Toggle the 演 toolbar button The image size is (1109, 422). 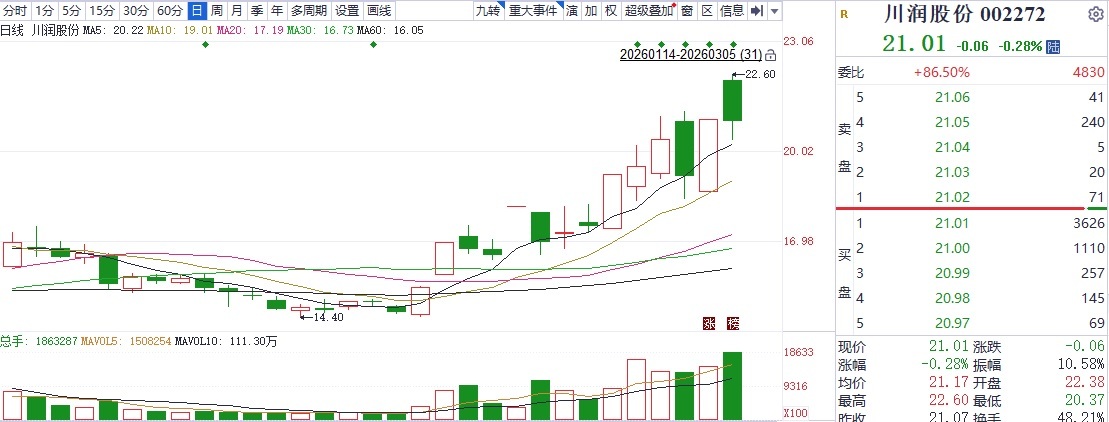pyautogui.click(x=572, y=11)
